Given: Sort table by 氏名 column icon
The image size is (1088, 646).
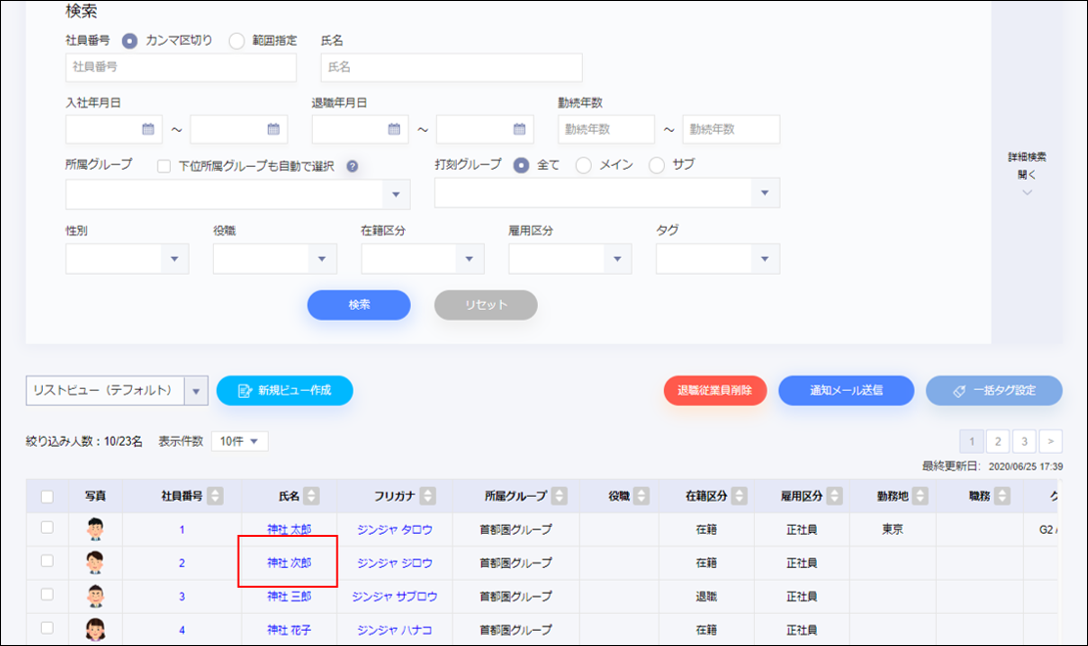Looking at the screenshot, I should [x=312, y=496].
